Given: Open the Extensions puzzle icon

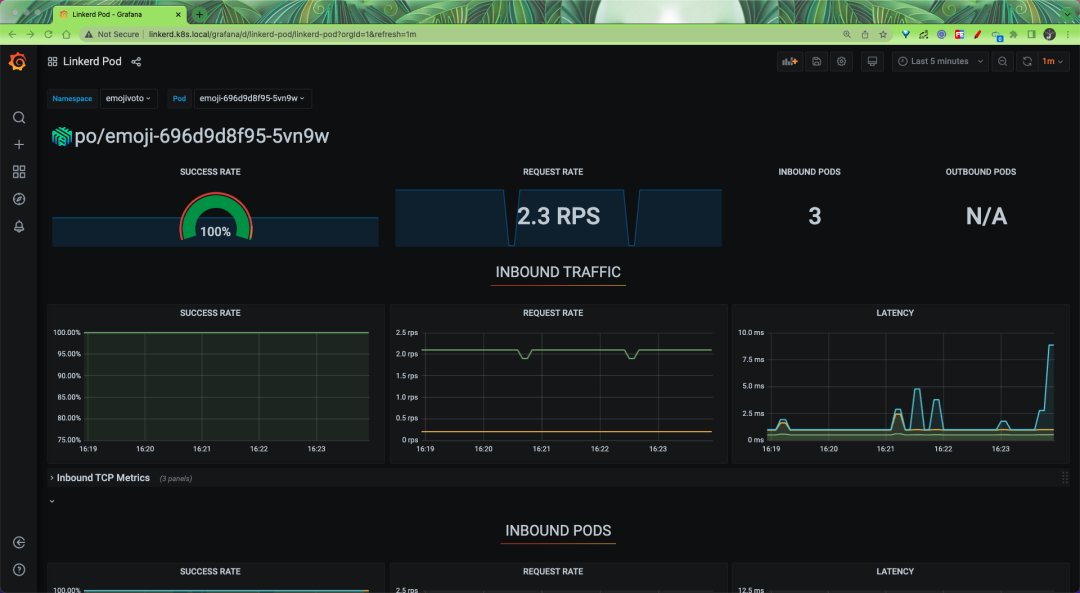Looking at the screenshot, I should point(1013,34).
